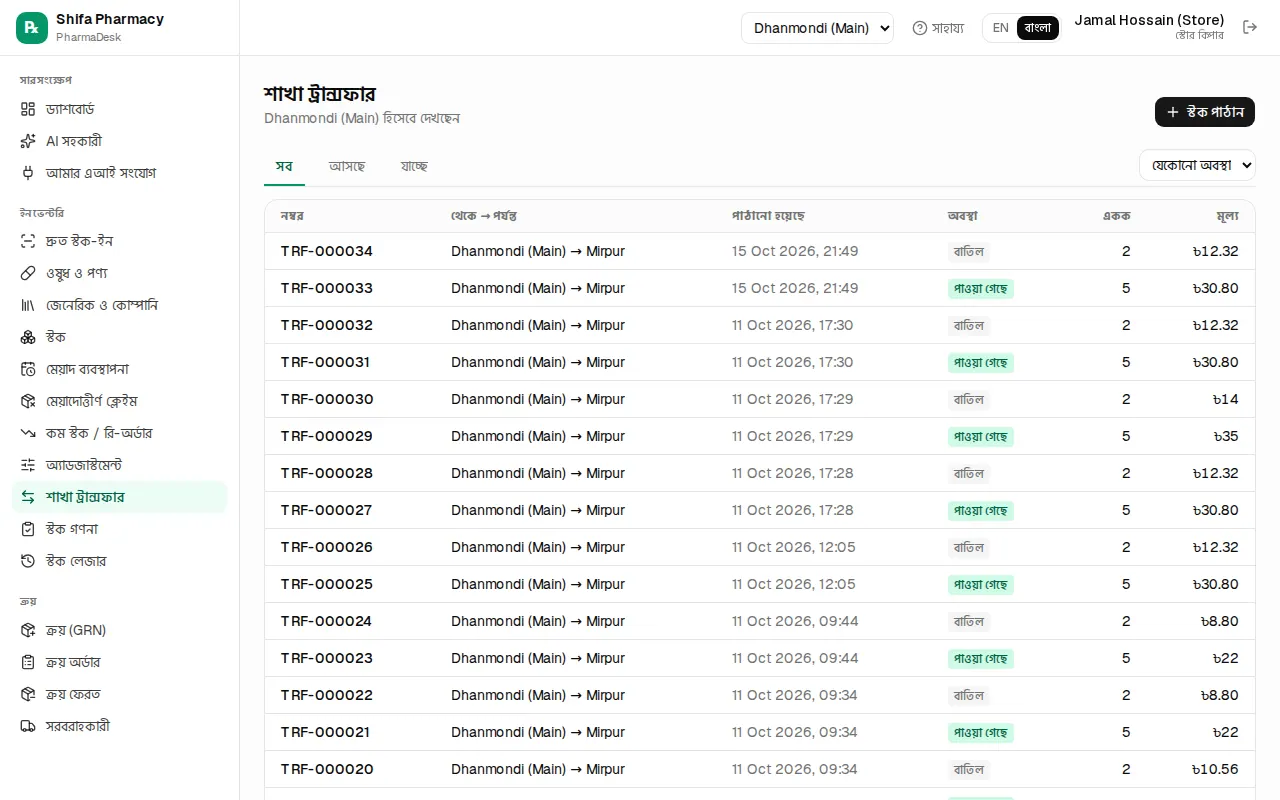Click the মূল্য column header
1280x800 pixels.
point(1227,216)
